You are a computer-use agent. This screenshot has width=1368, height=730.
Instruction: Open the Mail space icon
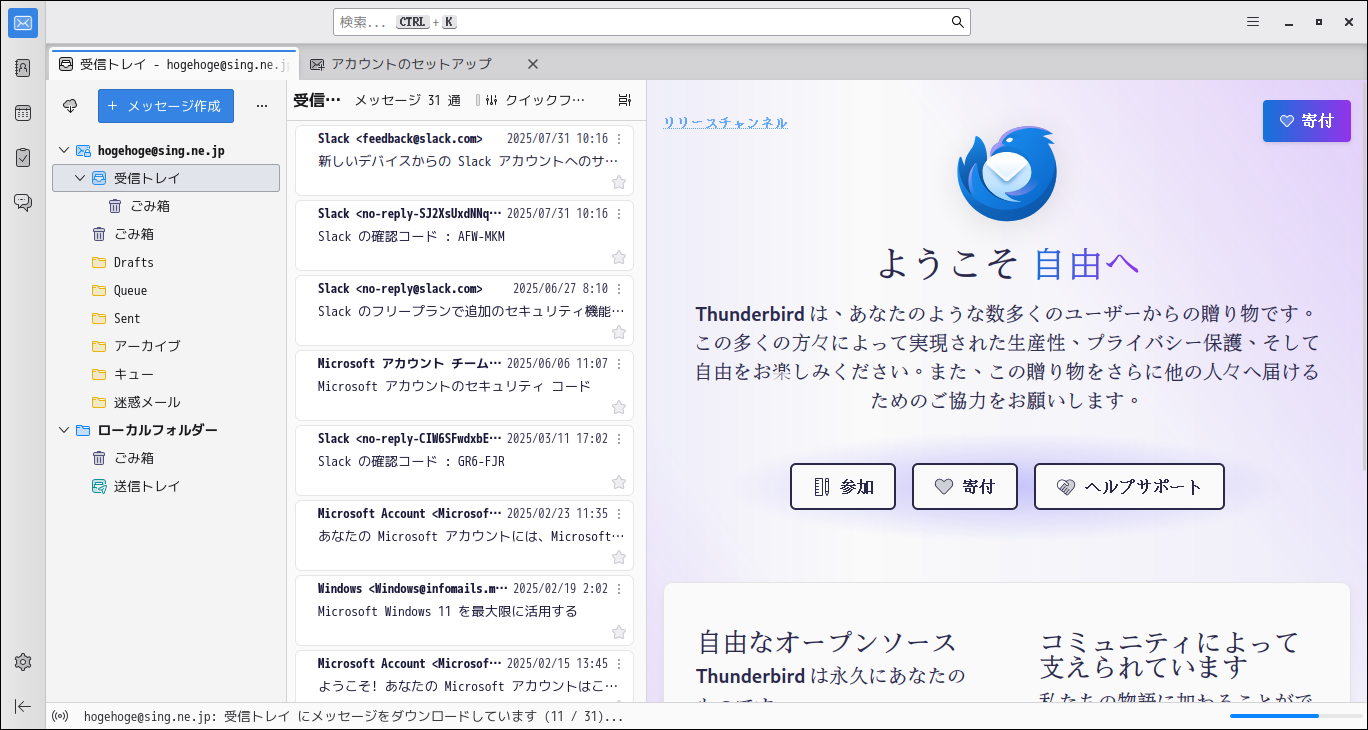coord(23,23)
